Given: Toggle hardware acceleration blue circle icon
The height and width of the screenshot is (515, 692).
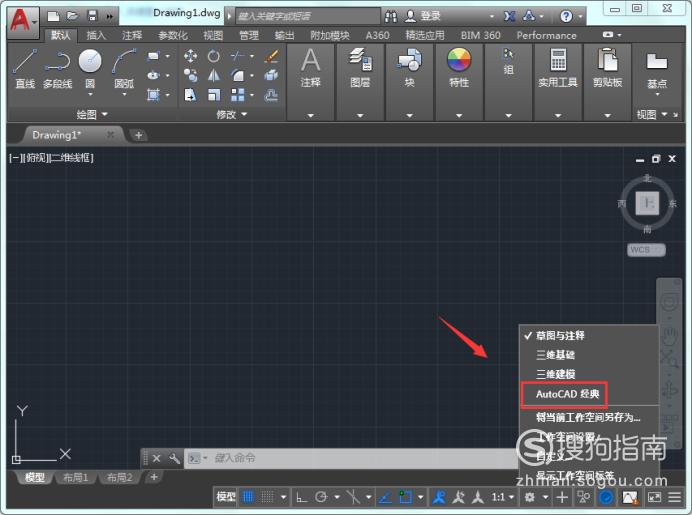Looking at the screenshot, I should coord(606,497).
